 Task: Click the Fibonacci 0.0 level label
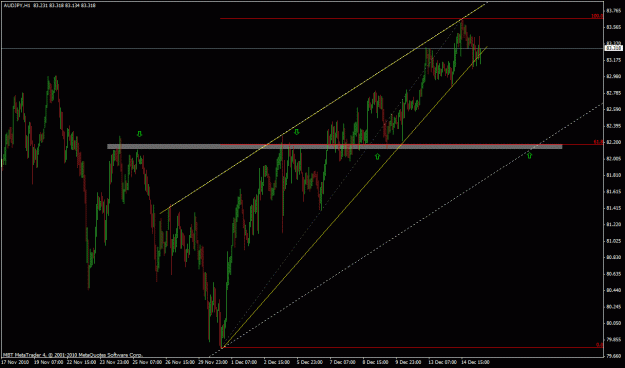[599, 345]
